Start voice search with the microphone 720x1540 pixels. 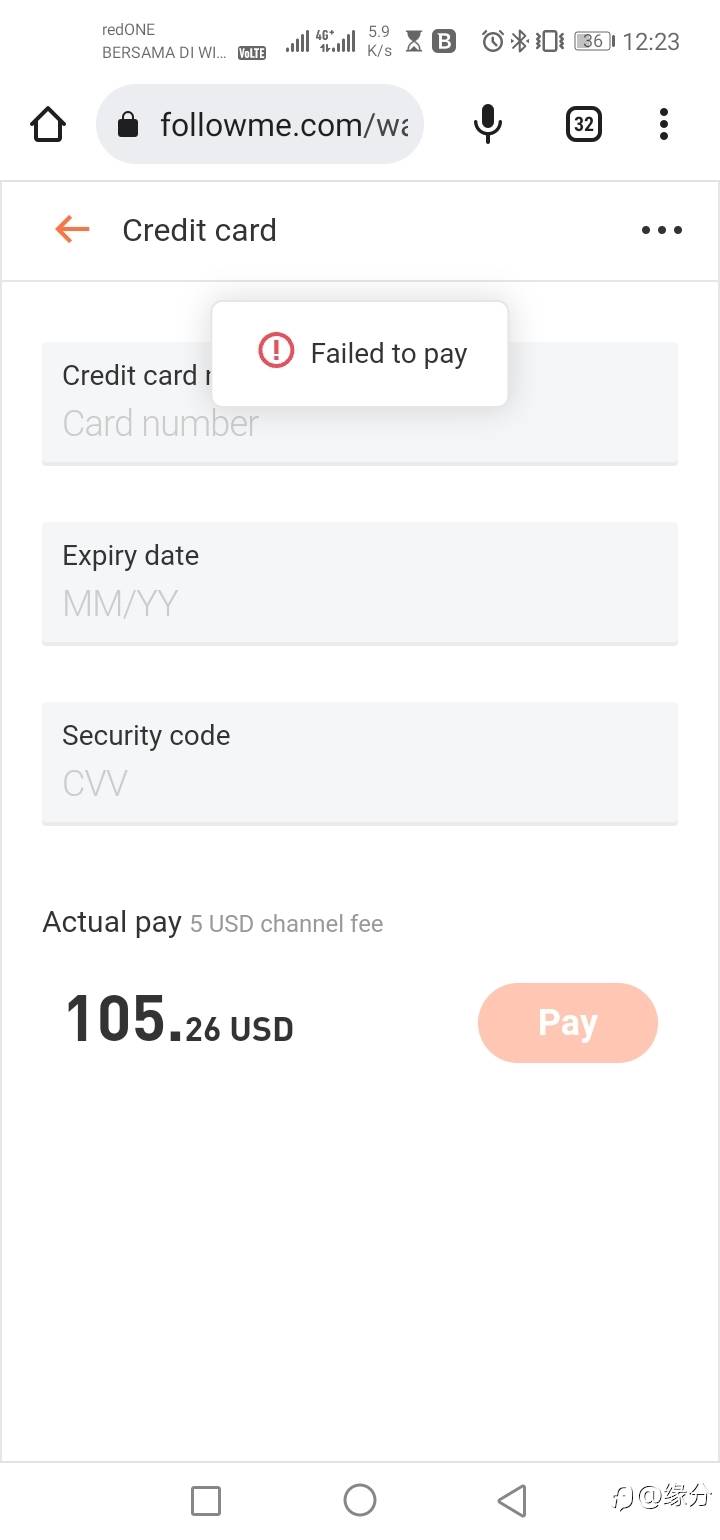(487, 124)
